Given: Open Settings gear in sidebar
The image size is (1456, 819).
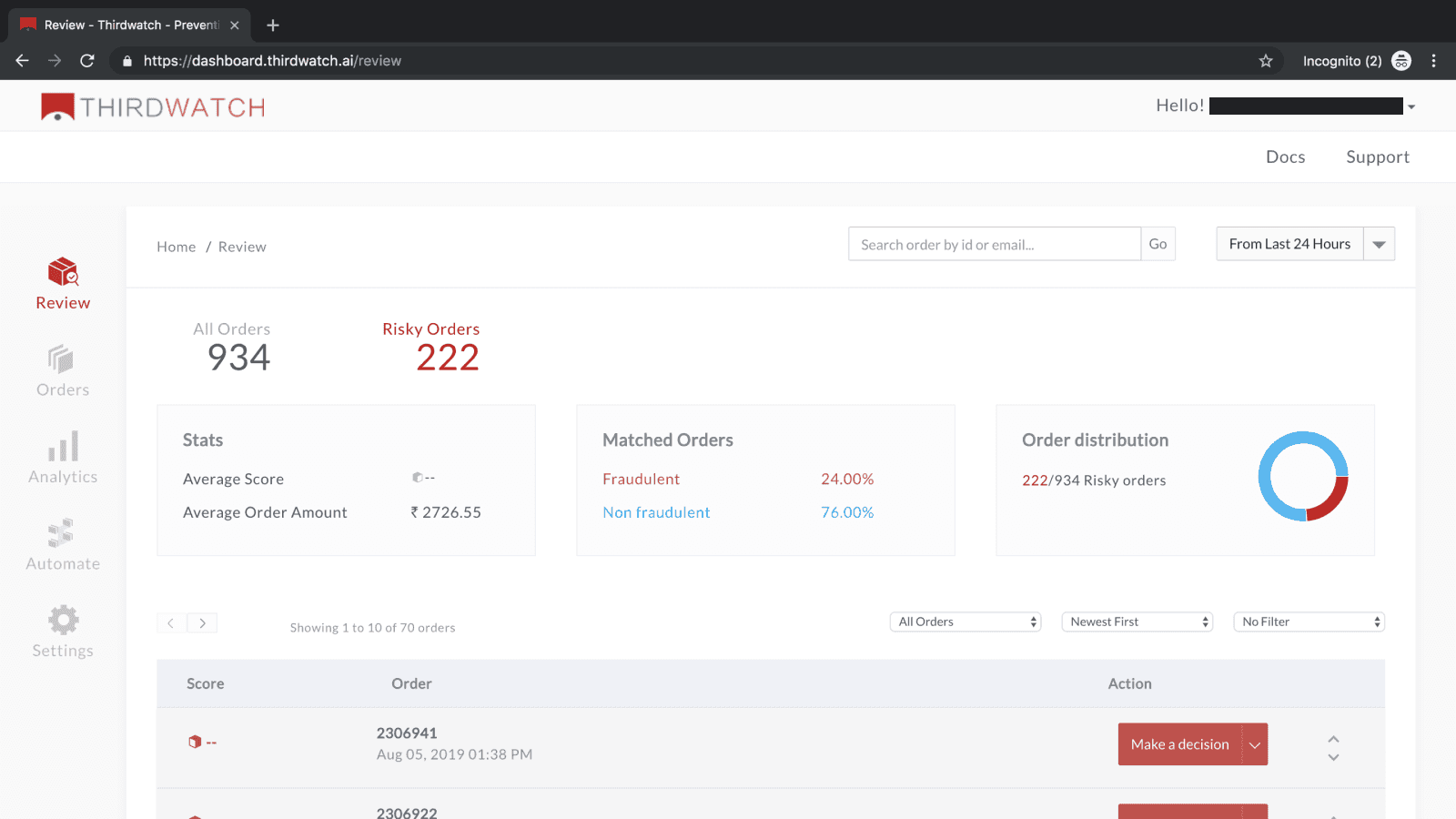Looking at the screenshot, I should coord(63,621).
